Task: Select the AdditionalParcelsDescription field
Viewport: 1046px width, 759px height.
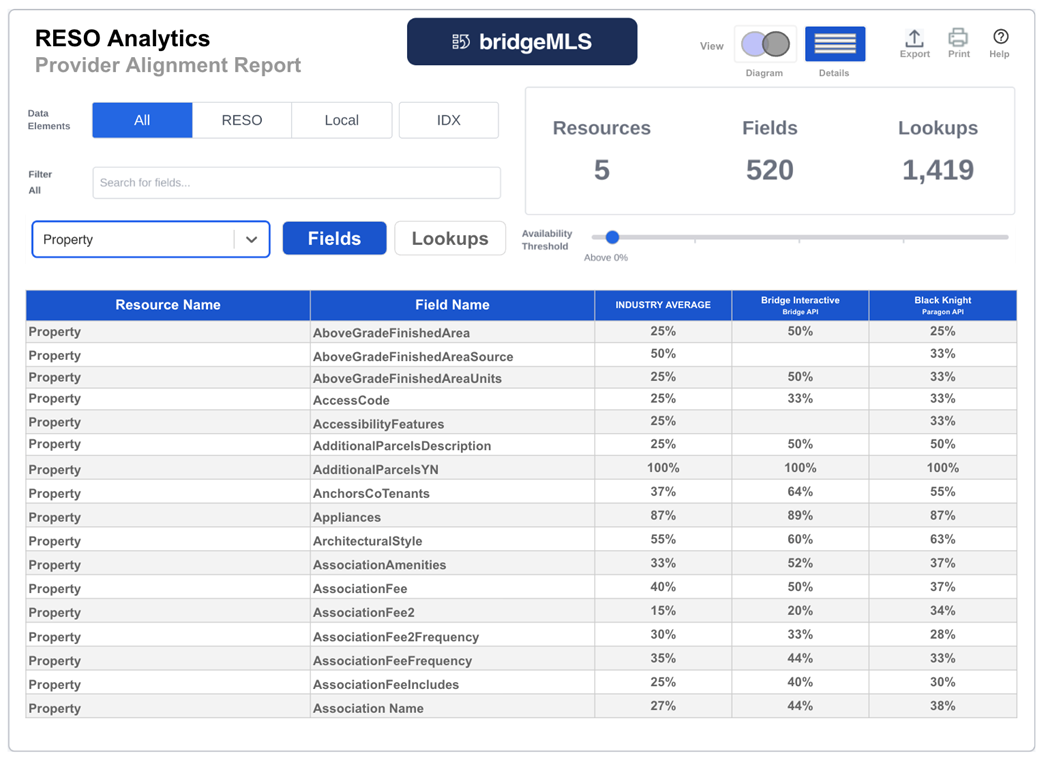Action: [402, 446]
